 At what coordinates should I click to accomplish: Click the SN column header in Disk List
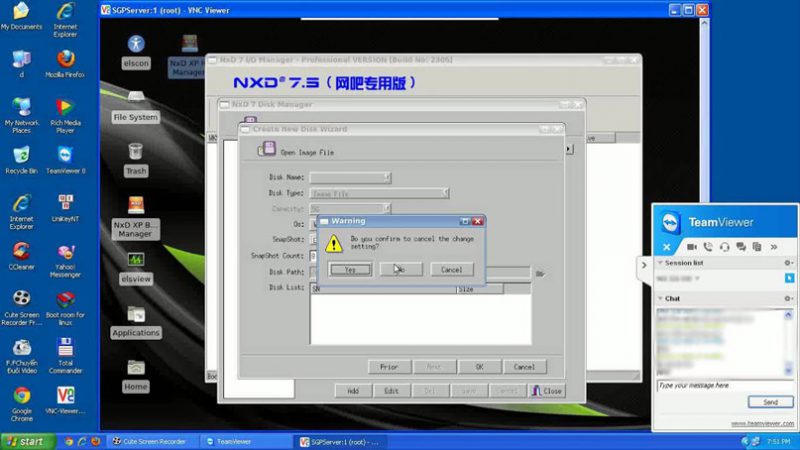click(383, 289)
